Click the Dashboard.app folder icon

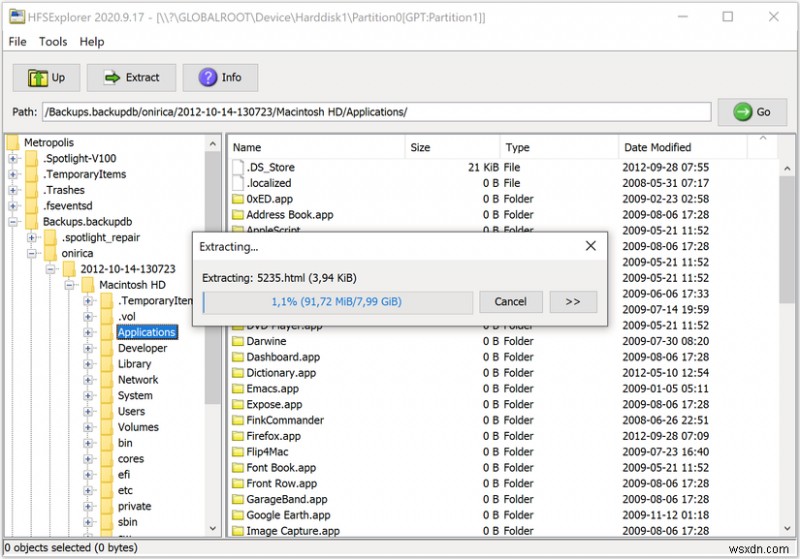(x=238, y=357)
